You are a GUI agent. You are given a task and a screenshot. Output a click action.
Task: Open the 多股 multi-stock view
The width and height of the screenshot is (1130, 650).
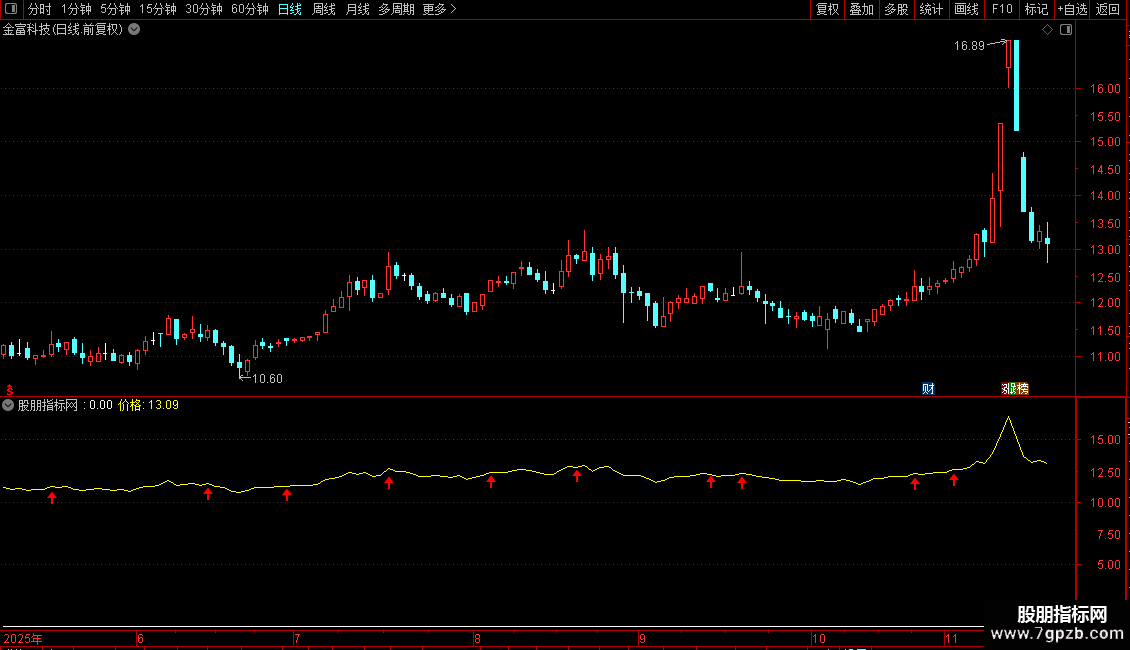(x=896, y=9)
